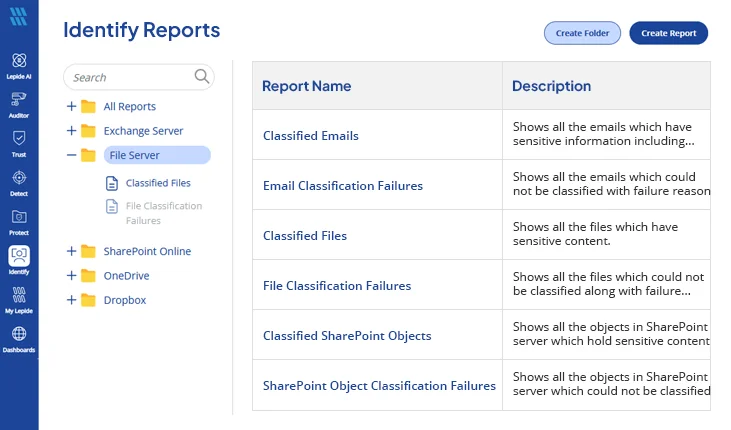
Task: Expand the Exchange Server folder
Action: click(x=71, y=131)
